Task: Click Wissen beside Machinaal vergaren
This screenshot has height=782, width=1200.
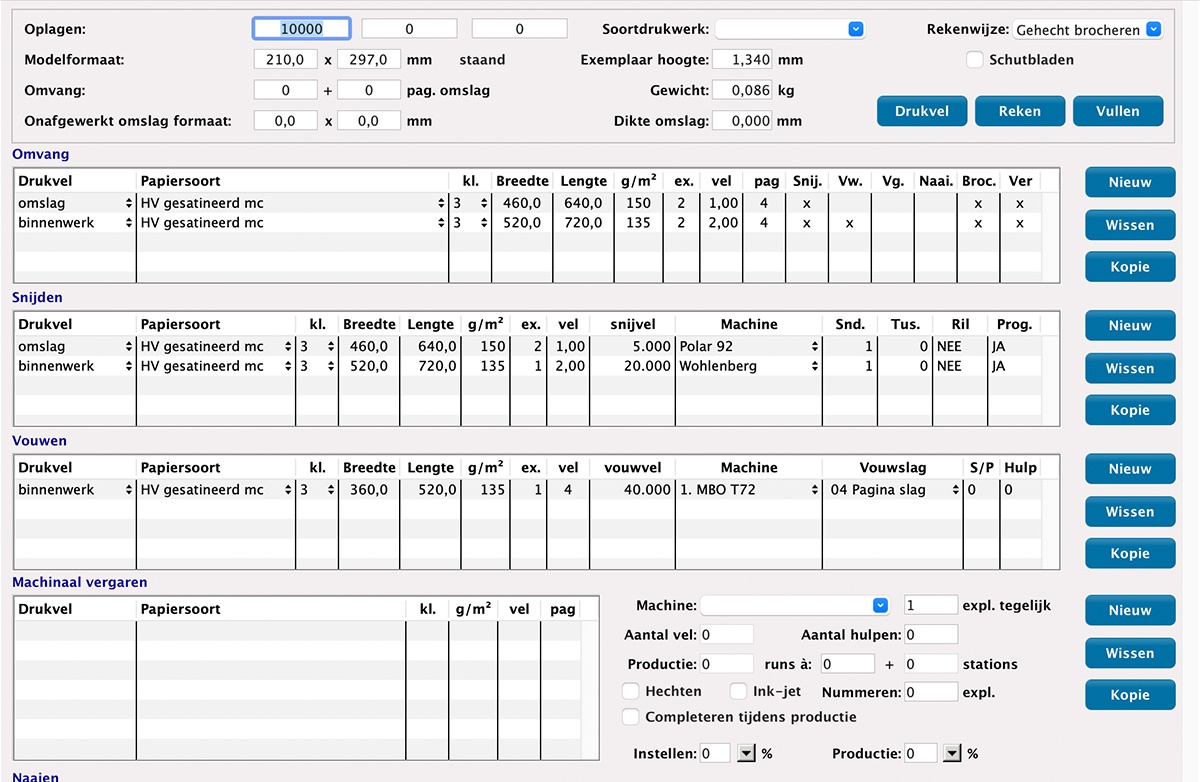Action: [1130, 653]
